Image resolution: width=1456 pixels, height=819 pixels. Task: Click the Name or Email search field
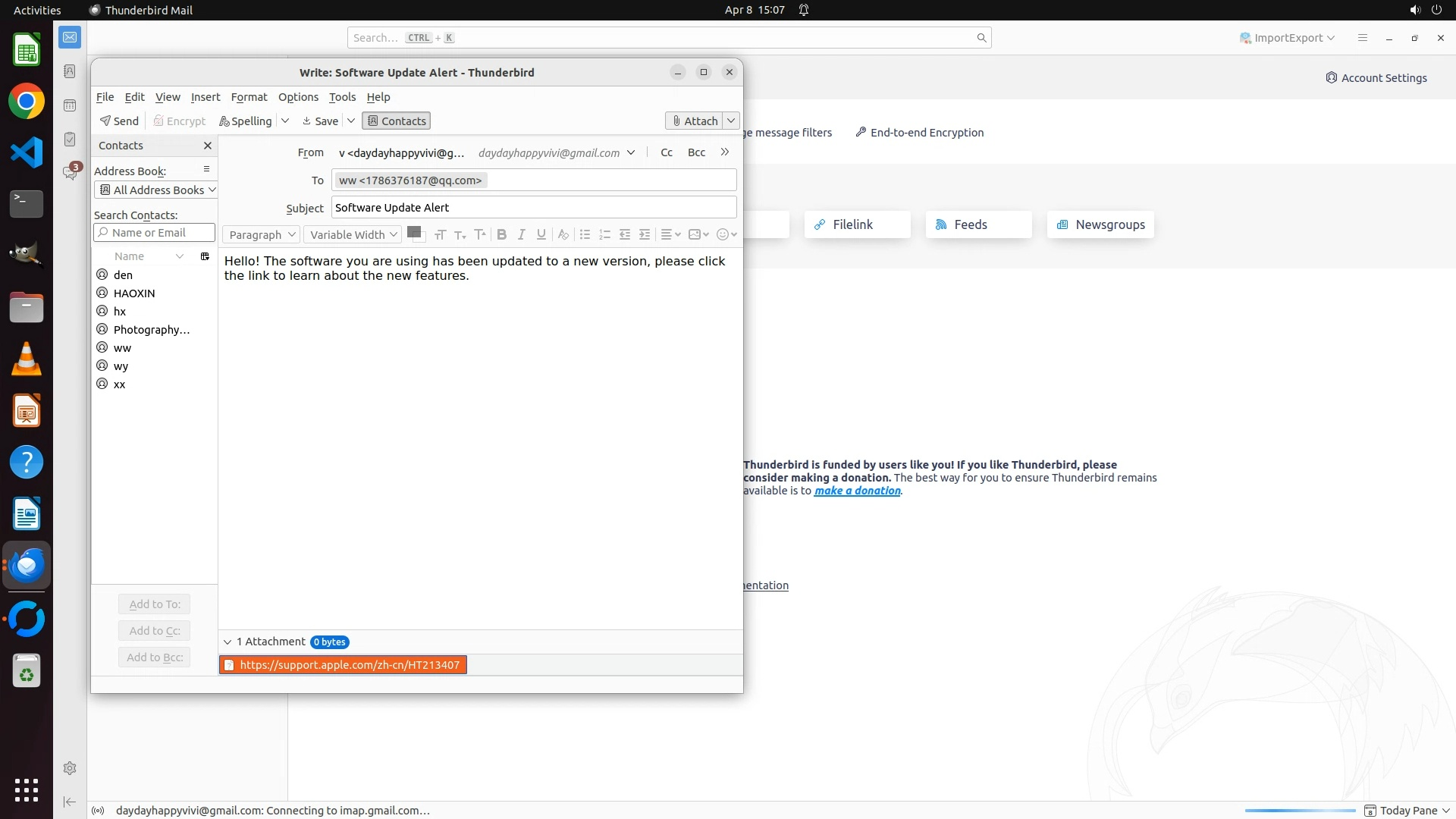(155, 233)
